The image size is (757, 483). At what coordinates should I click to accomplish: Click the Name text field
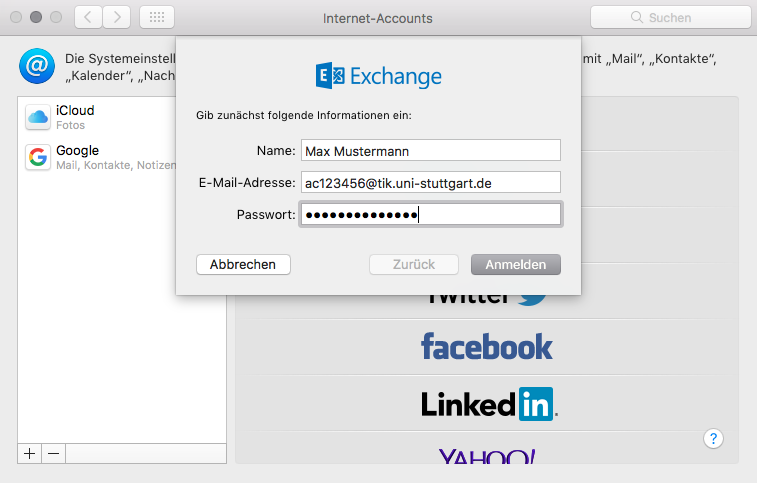(431, 151)
